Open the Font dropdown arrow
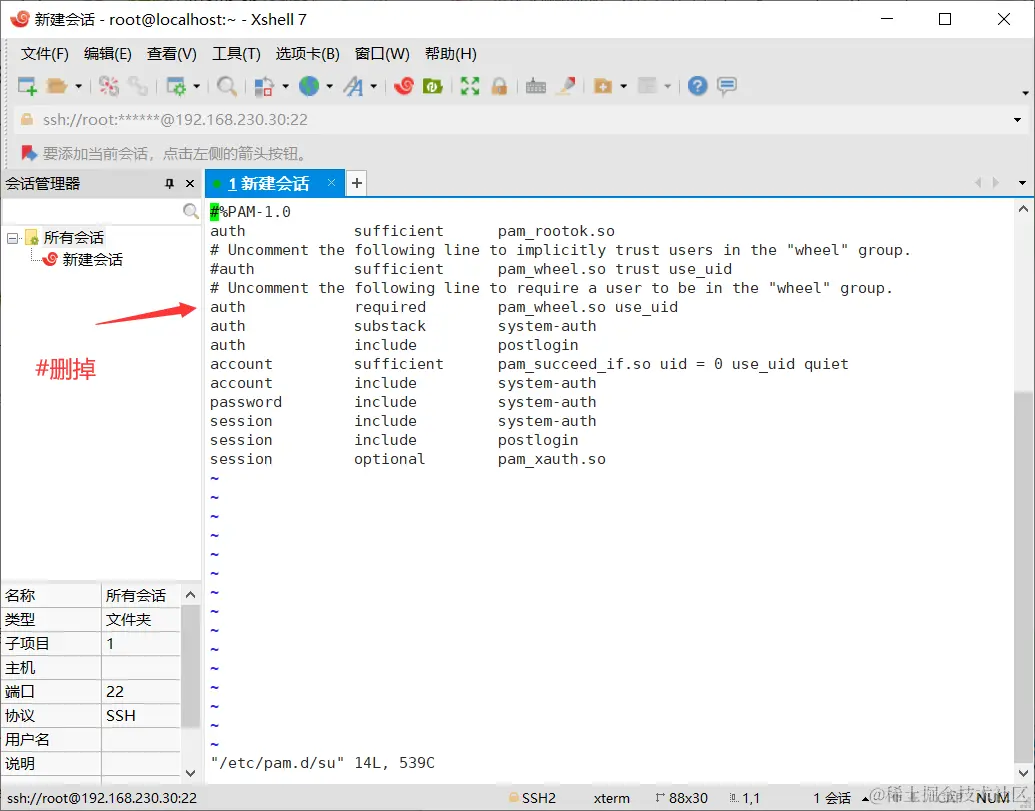 pyautogui.click(x=374, y=86)
